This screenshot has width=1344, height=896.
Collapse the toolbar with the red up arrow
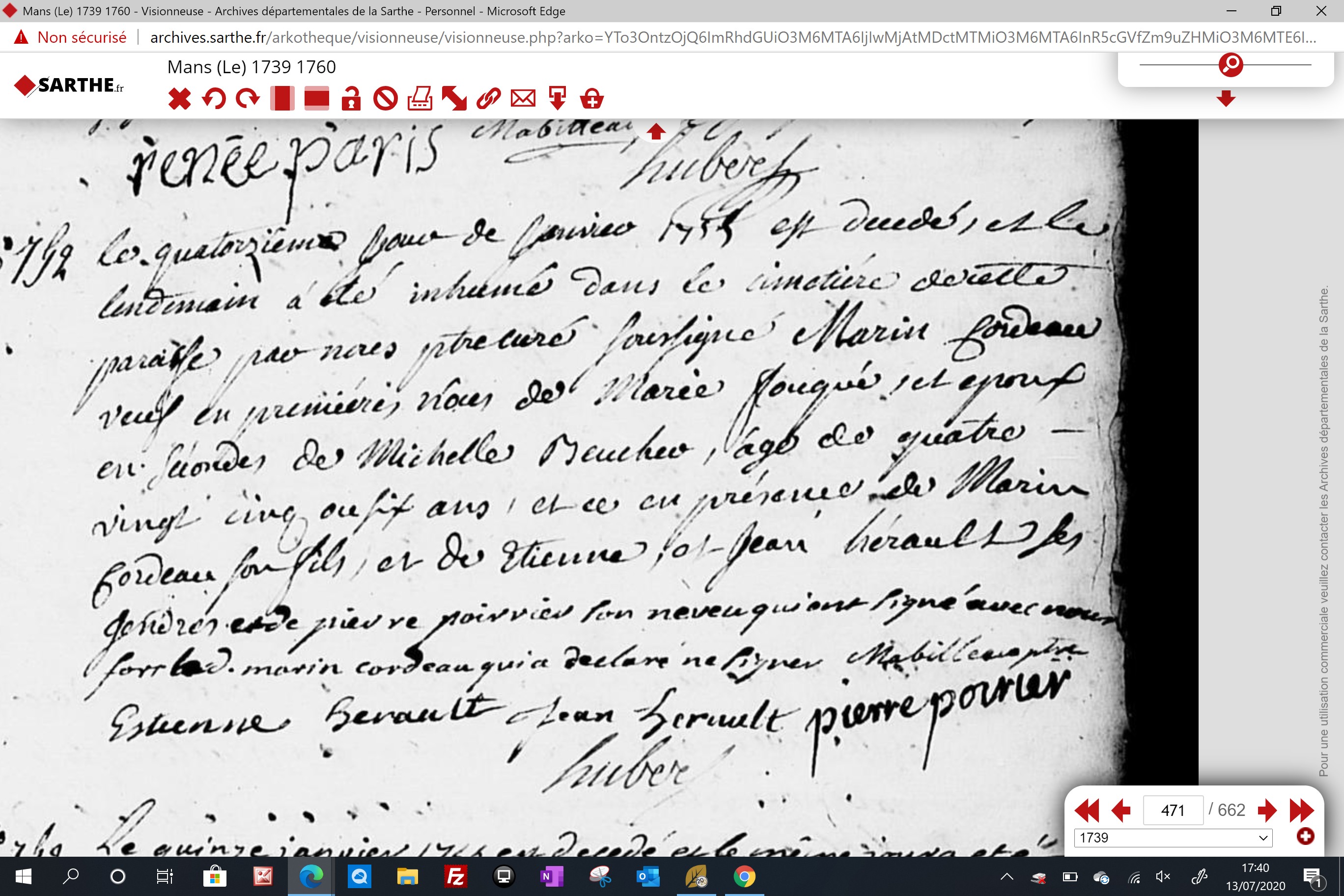point(656,132)
